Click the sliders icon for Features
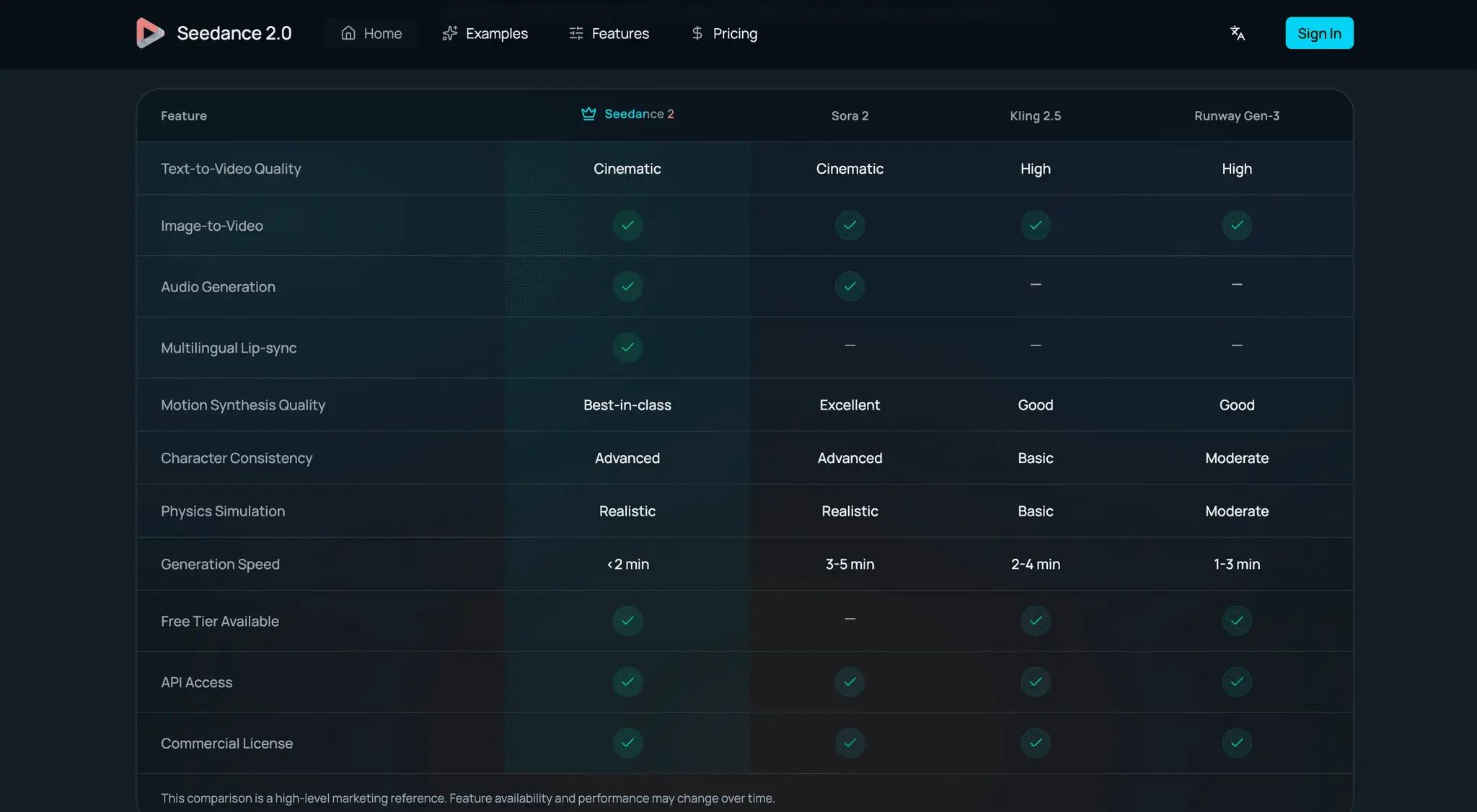 [x=576, y=33]
